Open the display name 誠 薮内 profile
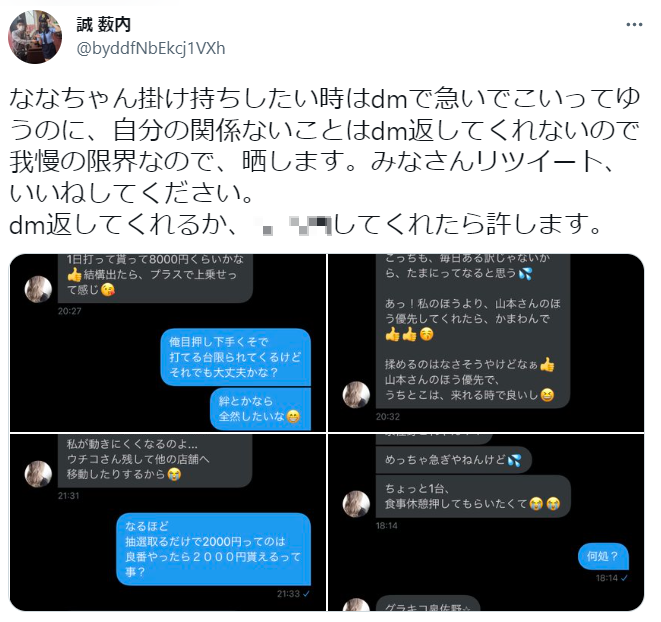Viewport: 661px width, 622px height. pyautogui.click(x=104, y=24)
